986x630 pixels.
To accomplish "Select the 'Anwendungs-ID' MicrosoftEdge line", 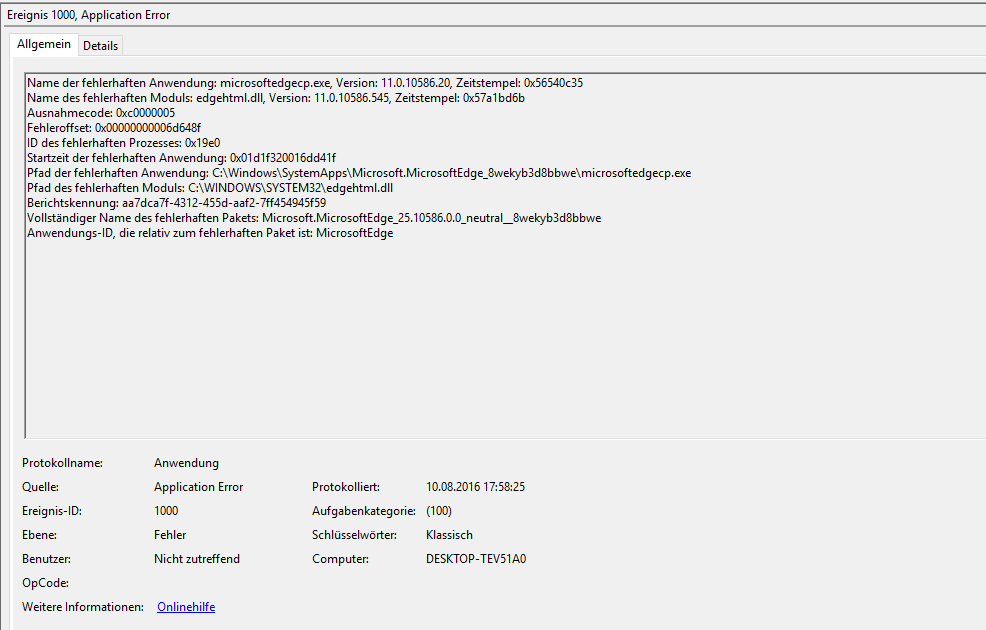I will [210, 233].
